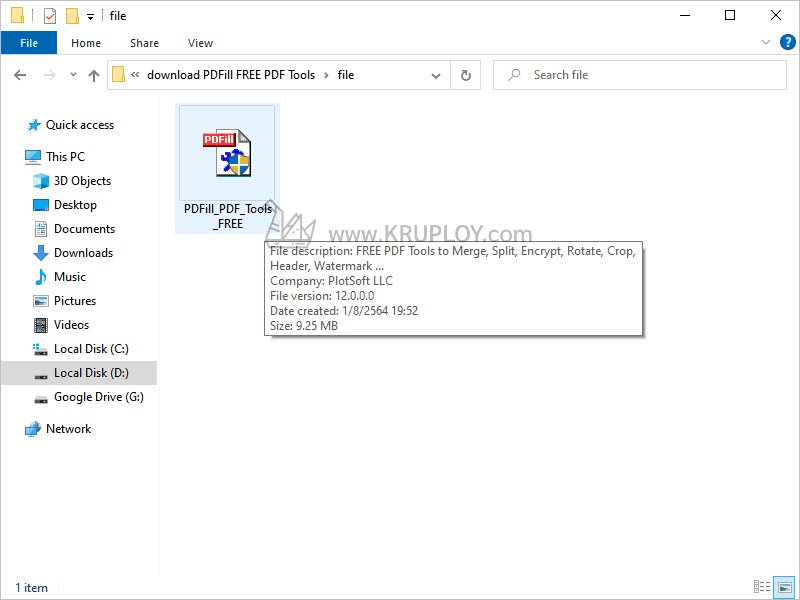
Task: Open Customize Quick Access Toolbar dropdown
Action: [90, 17]
